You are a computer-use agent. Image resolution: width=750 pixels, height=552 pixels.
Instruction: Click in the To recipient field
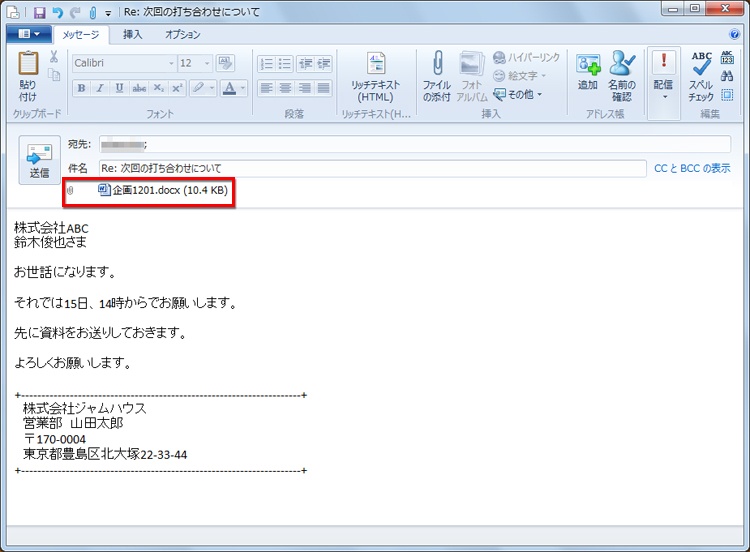415,144
